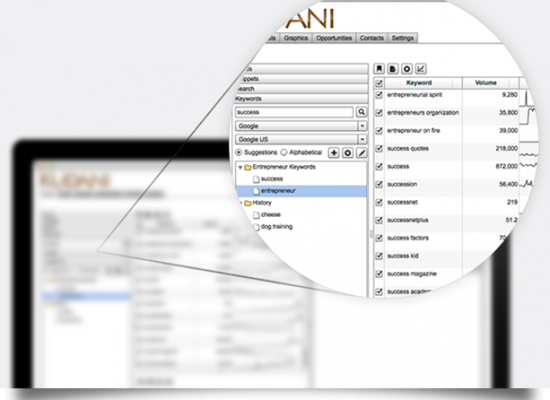Viewport: 550px width, 400px height.
Task: Open the chart icon above keyword table
Action: click(x=421, y=69)
